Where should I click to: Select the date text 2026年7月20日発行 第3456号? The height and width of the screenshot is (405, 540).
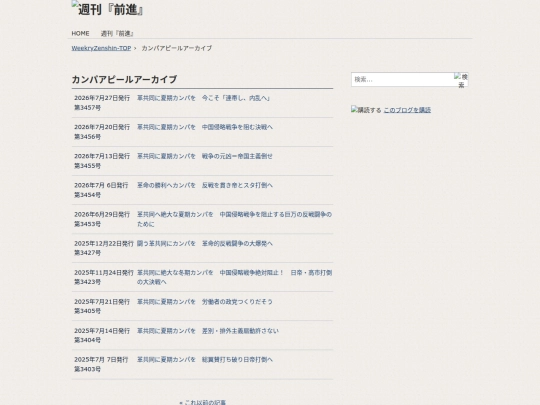click(102, 132)
